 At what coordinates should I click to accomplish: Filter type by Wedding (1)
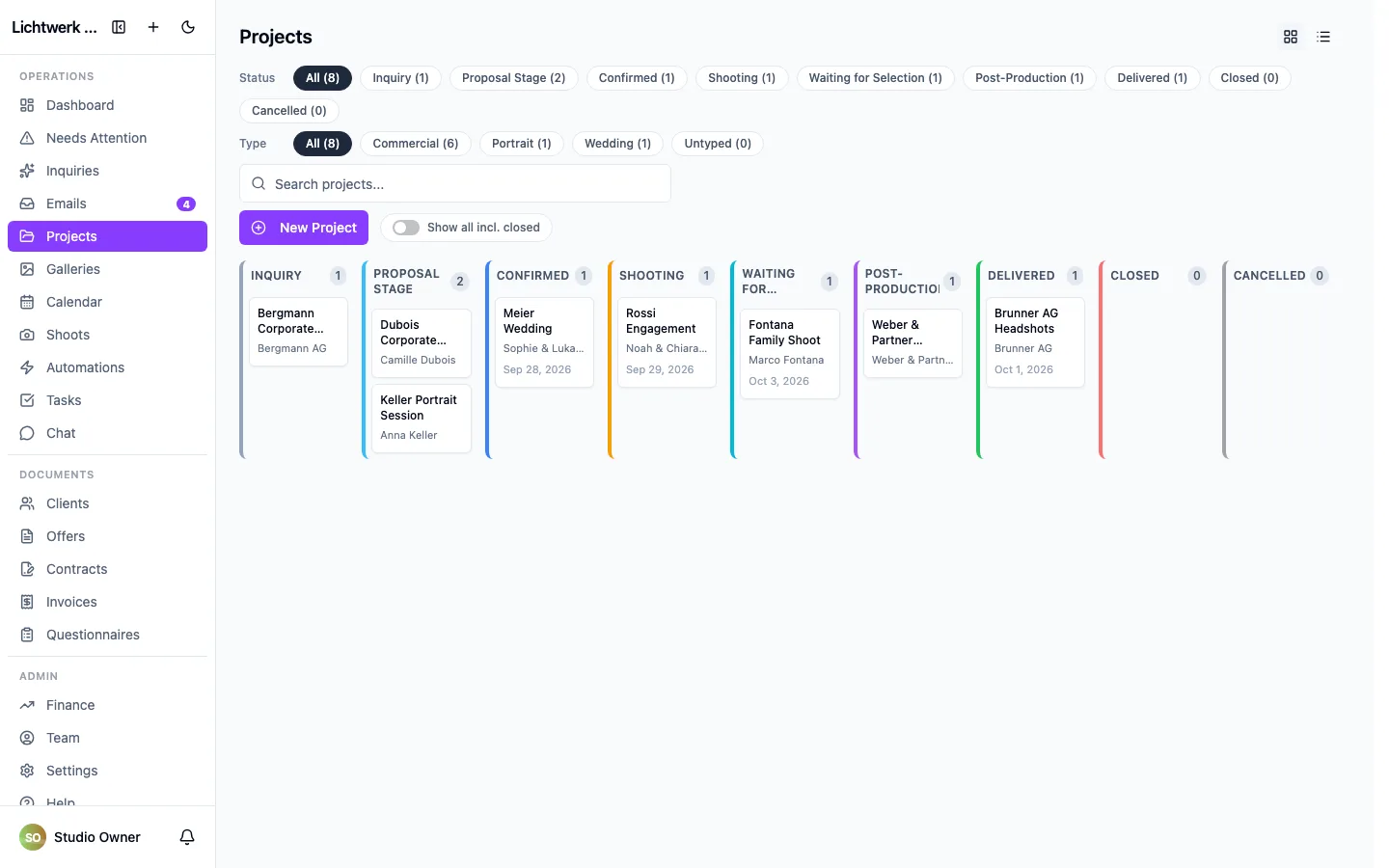617,144
